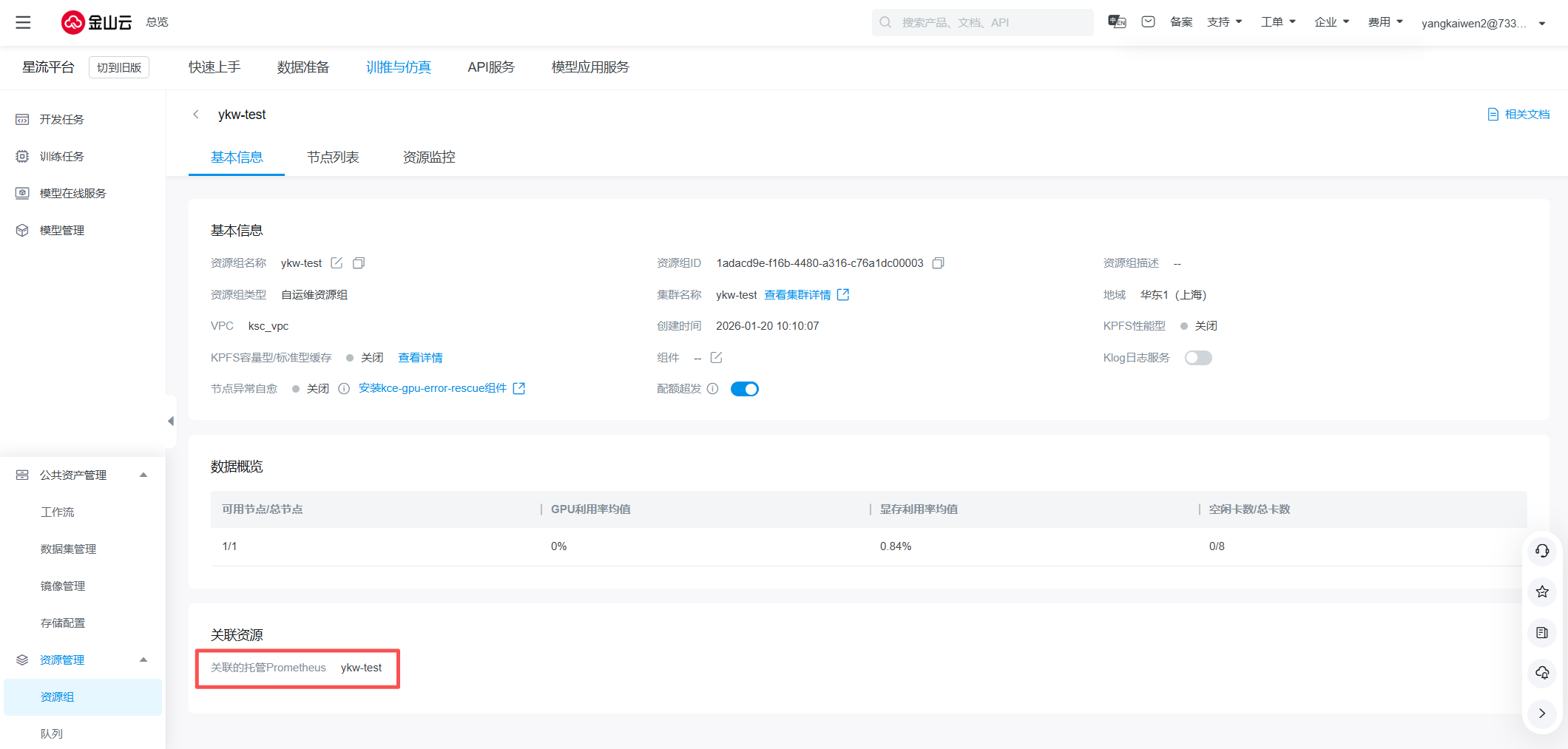Collapse the 资源管理 section
Viewport: 1568px width, 749px height.
click(x=143, y=660)
